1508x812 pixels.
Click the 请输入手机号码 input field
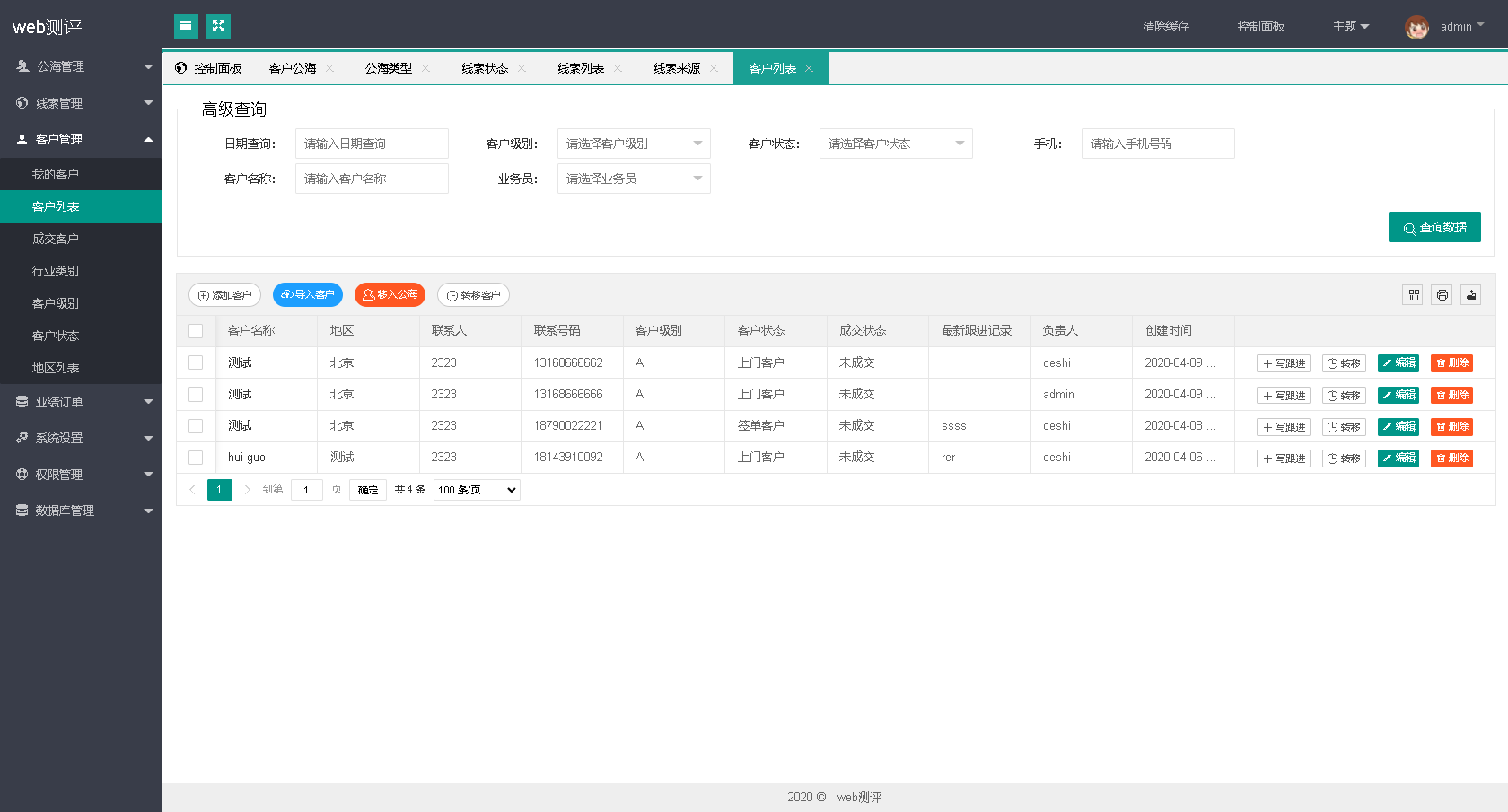[x=1158, y=144]
